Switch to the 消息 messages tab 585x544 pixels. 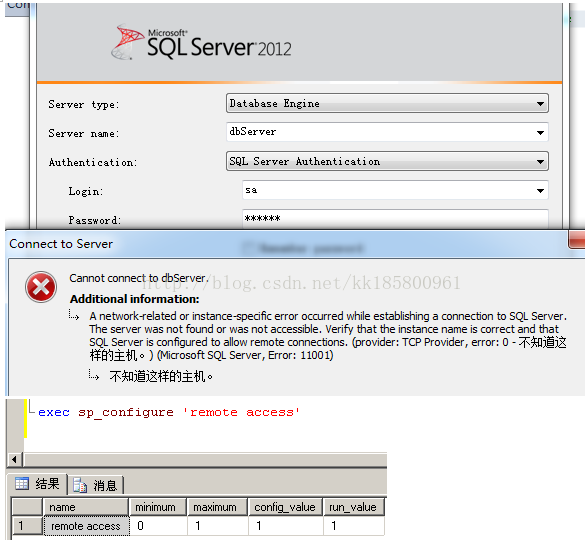point(96,485)
